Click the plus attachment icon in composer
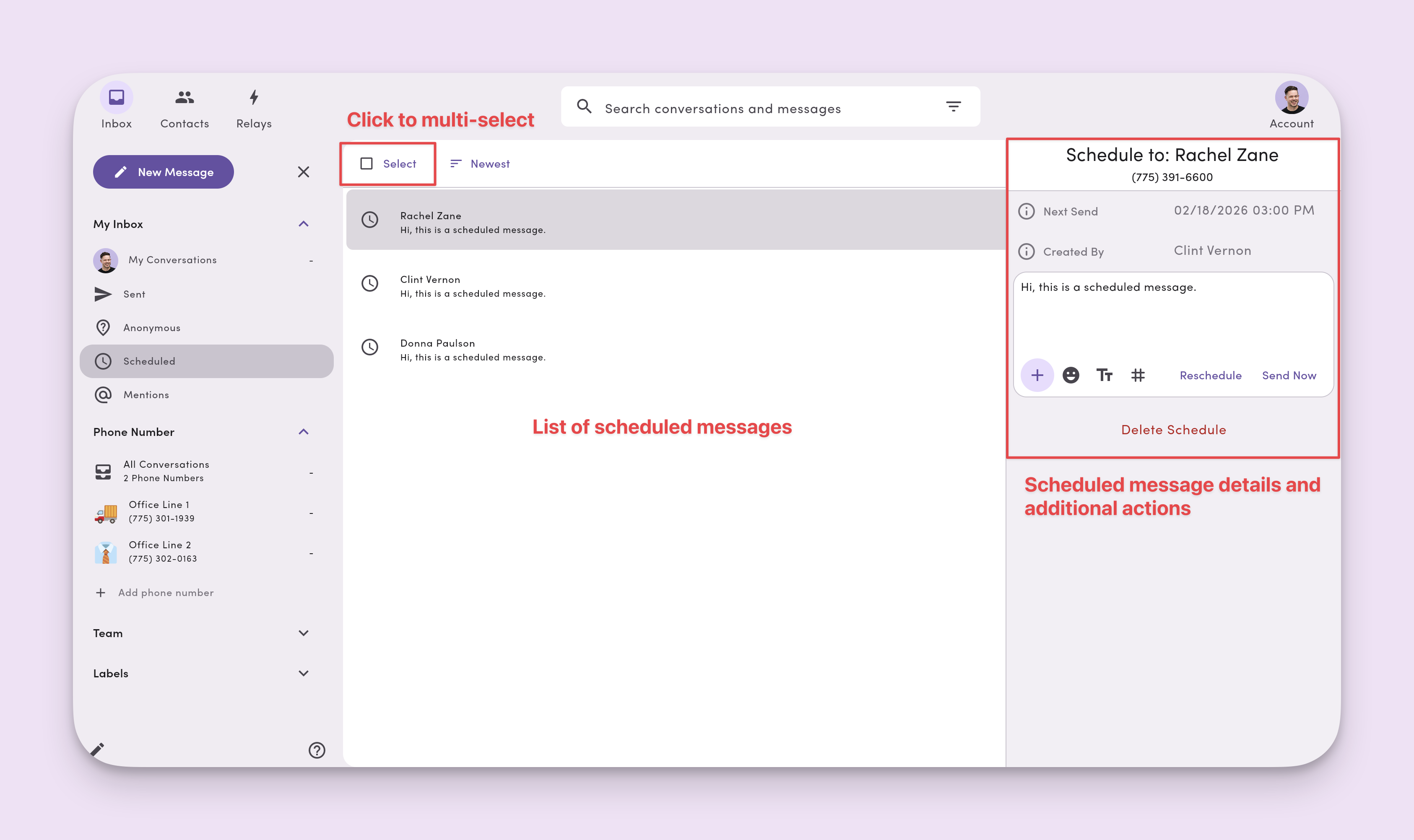1414x840 pixels. [x=1037, y=375]
